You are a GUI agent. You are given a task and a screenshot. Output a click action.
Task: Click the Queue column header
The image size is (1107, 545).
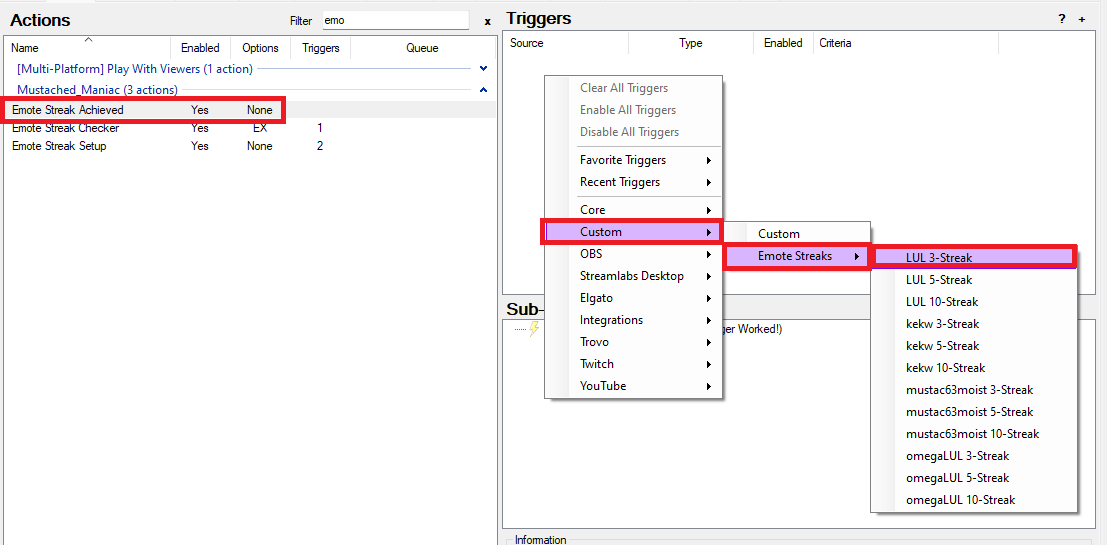[422, 48]
